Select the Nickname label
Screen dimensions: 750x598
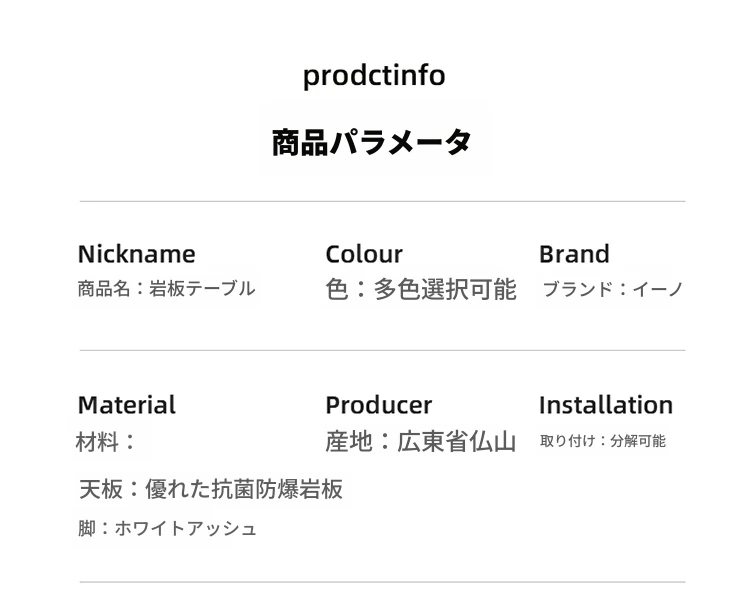[x=136, y=254]
